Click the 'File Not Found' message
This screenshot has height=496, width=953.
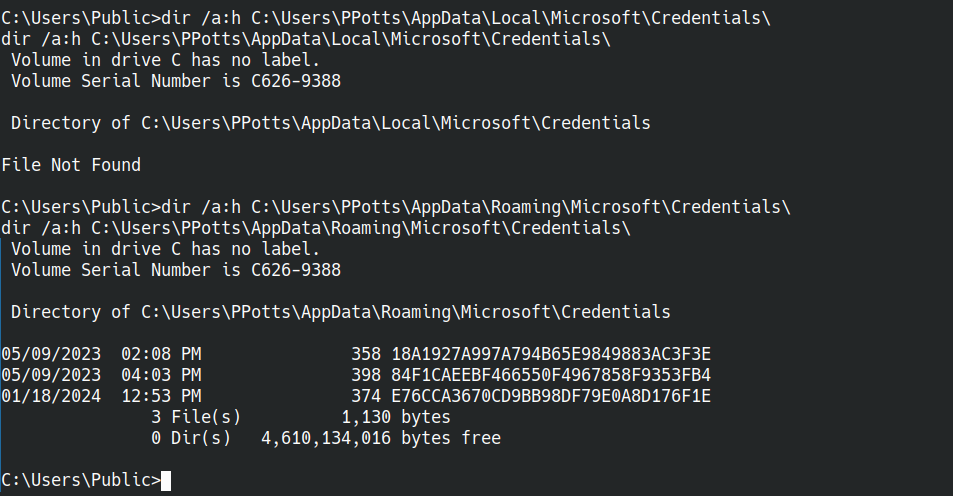71,165
